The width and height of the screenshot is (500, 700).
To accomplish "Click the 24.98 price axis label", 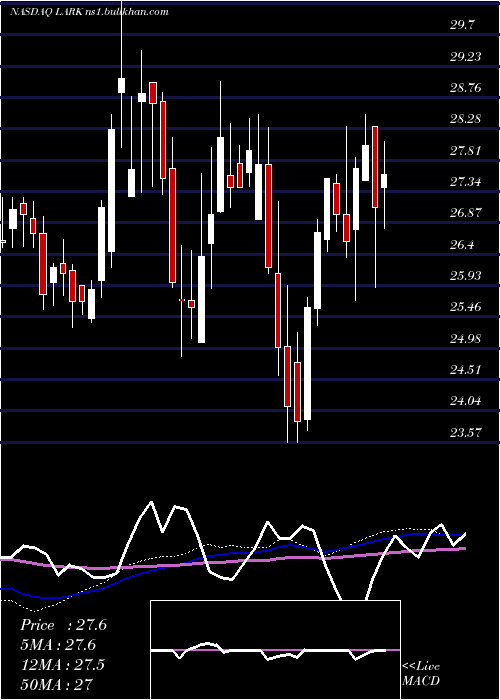I will coord(465,338).
